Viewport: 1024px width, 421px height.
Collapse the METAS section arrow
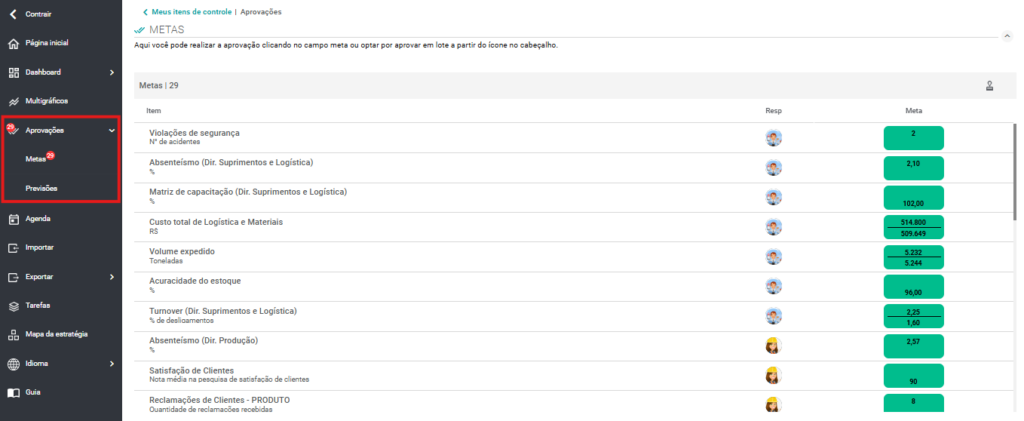[1006, 37]
